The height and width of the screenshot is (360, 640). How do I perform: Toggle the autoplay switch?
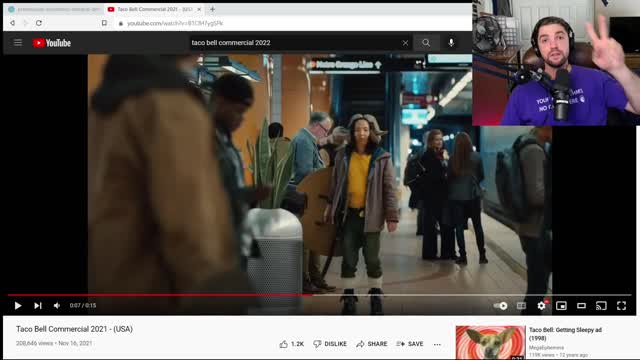500,305
